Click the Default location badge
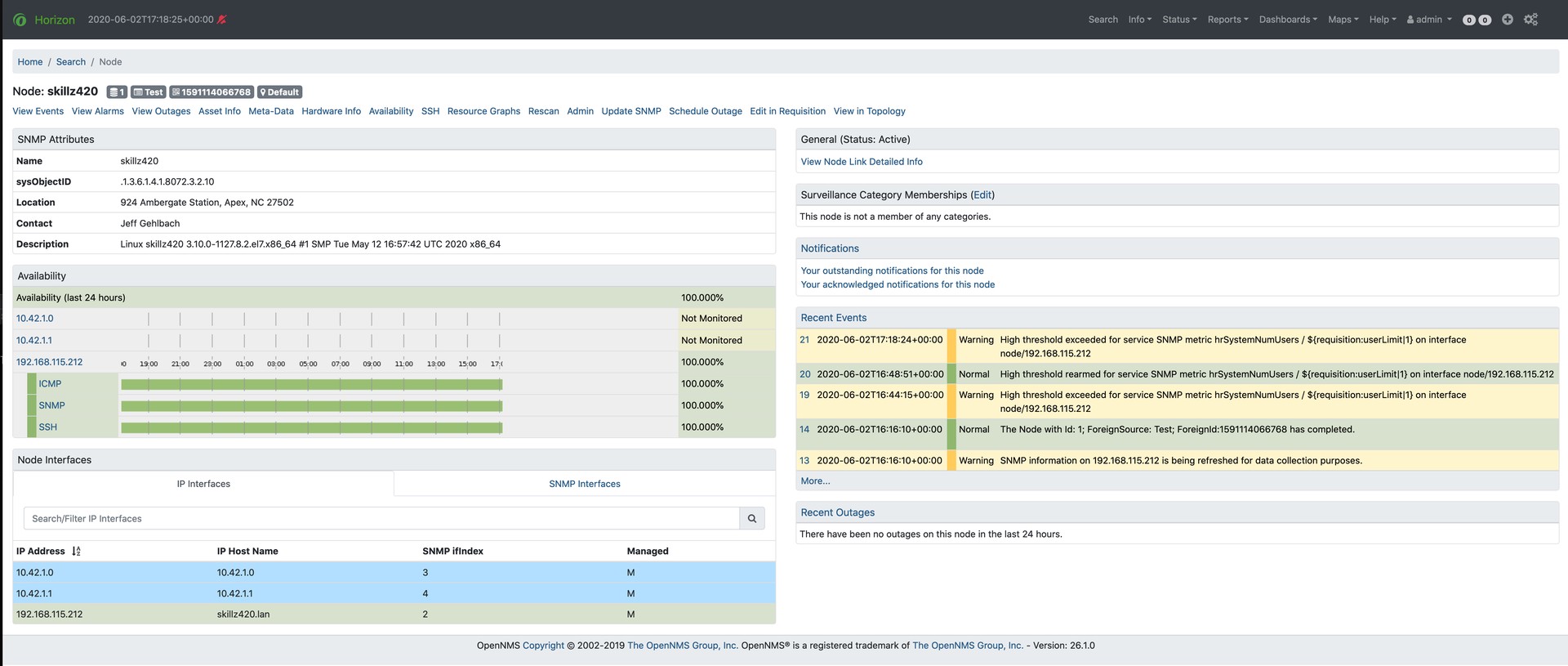The image size is (1568, 666). pyautogui.click(x=280, y=92)
